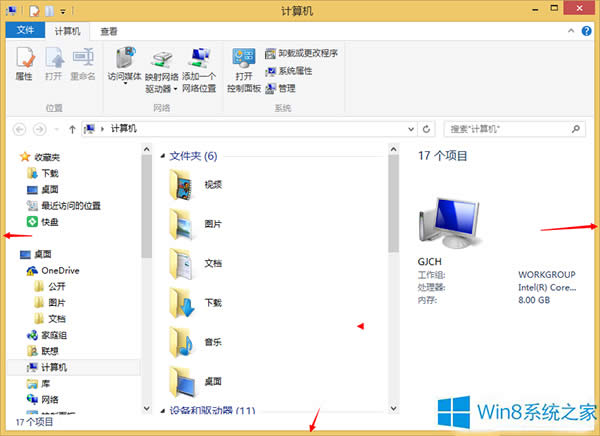Click the 搜索"计算机" search field
The height and width of the screenshot is (436, 600).
pyautogui.click(x=514, y=129)
